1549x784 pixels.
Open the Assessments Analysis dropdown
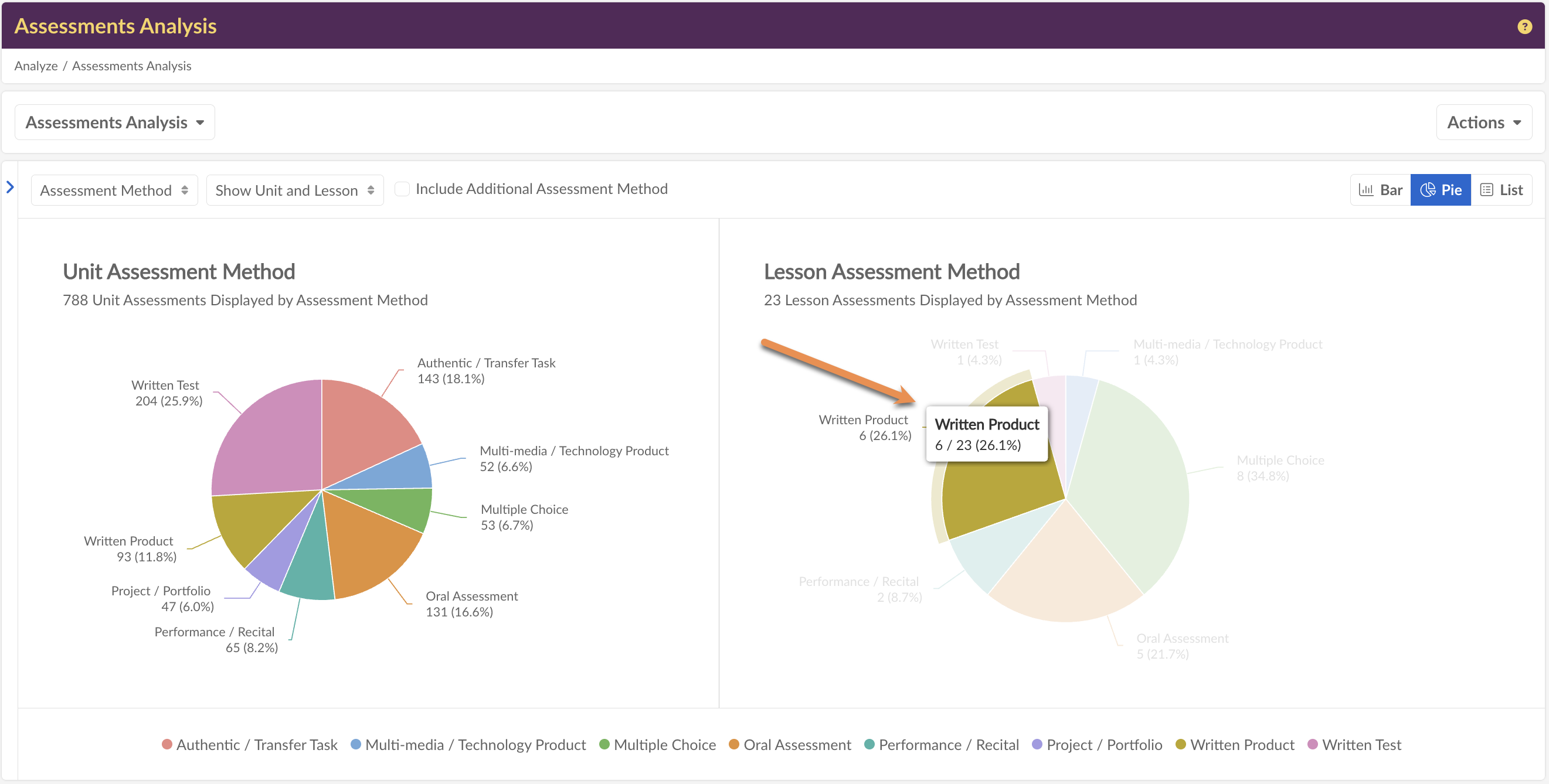(115, 122)
